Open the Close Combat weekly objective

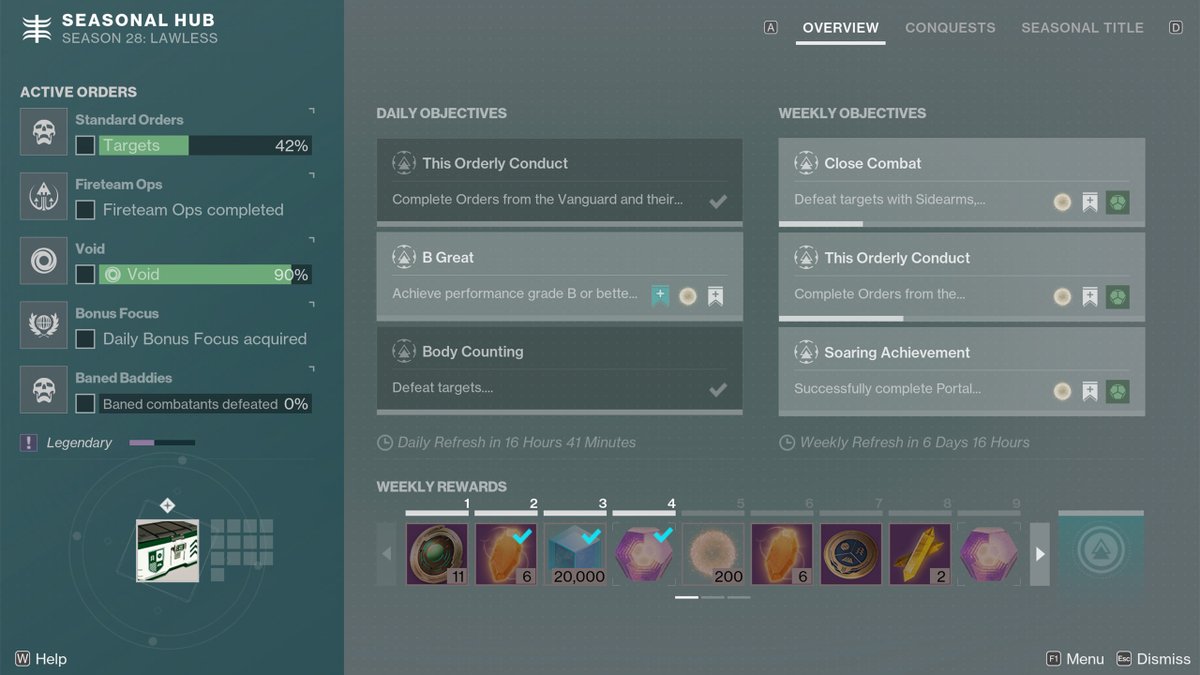(x=962, y=183)
